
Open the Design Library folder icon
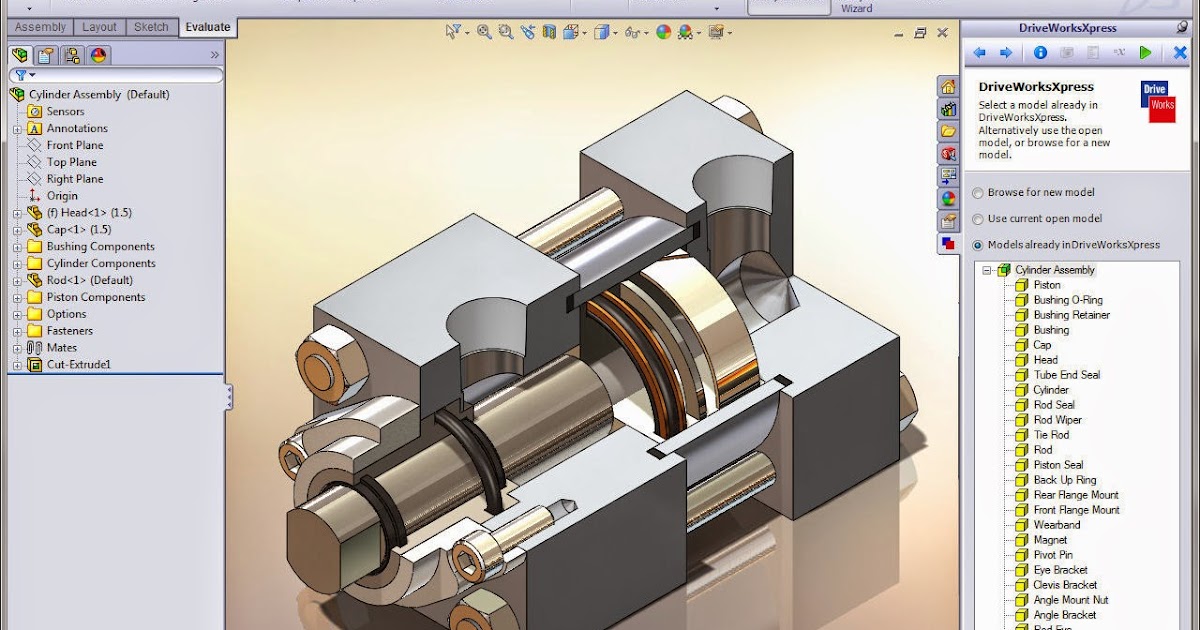coord(949,130)
